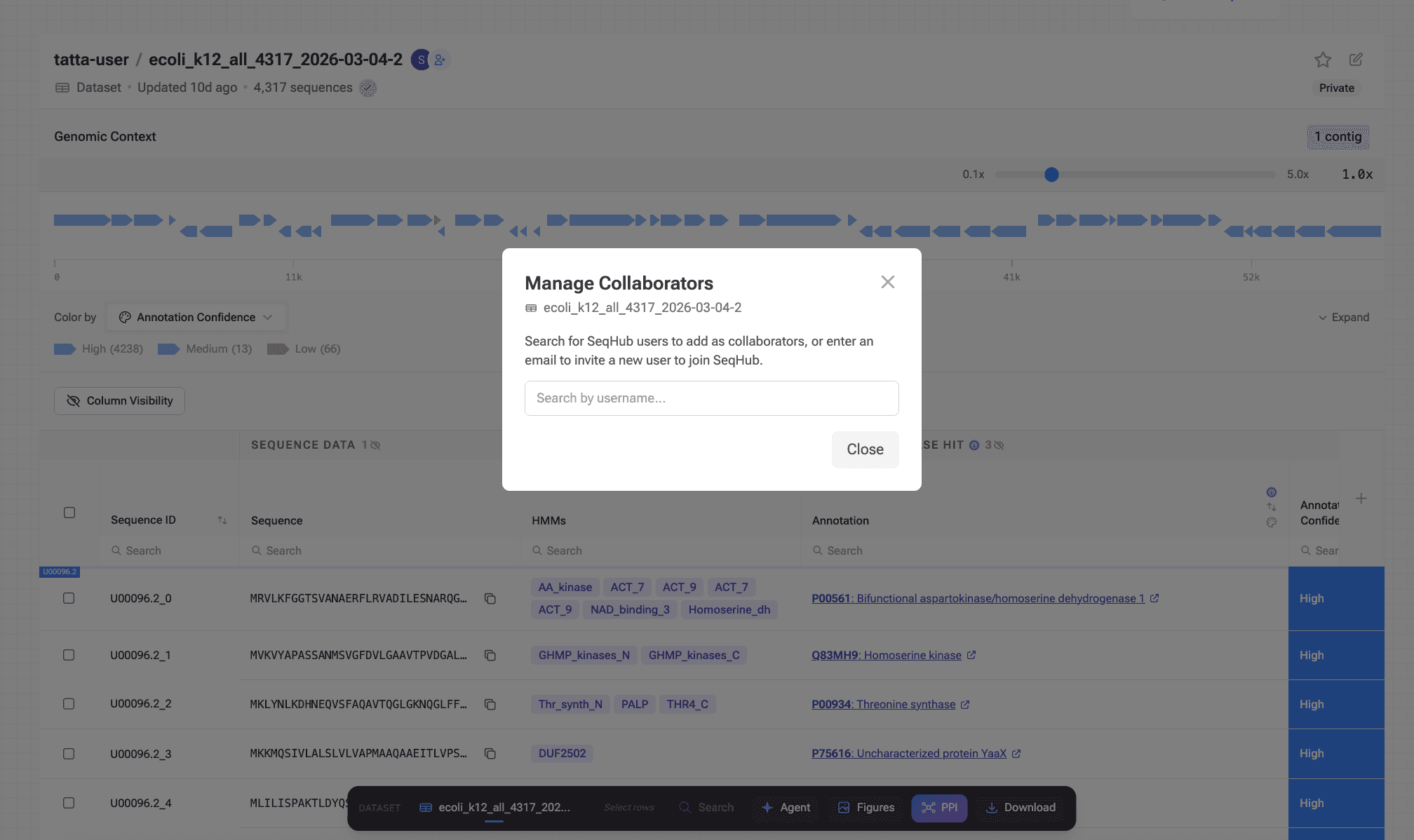This screenshot has height=840, width=1414.
Task: Open P00561 Bifunctional aspartokinase link
Action: pyautogui.click(x=978, y=599)
